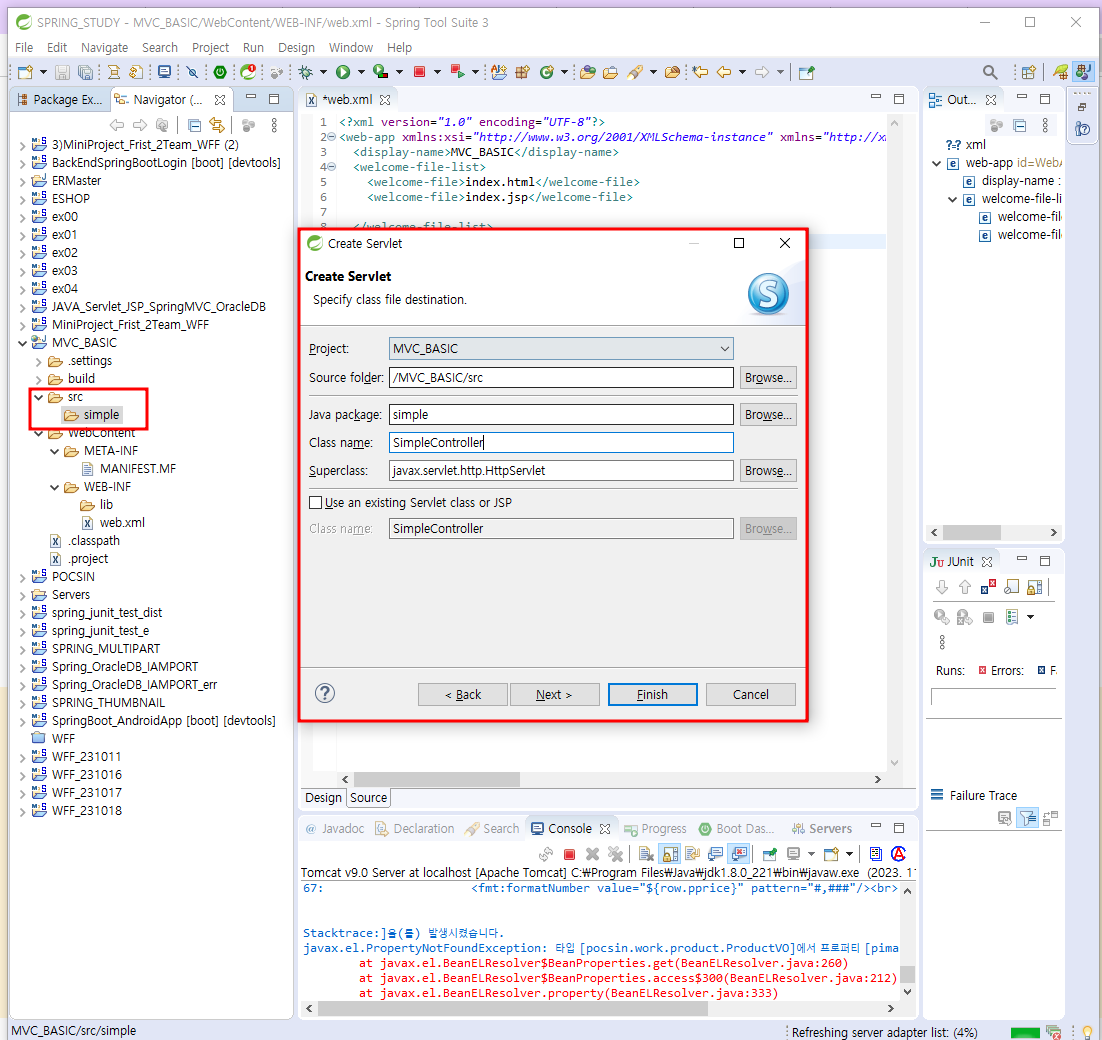Click Remove All Terminated Launches icon
The height and width of the screenshot is (1040, 1102).
(616, 854)
